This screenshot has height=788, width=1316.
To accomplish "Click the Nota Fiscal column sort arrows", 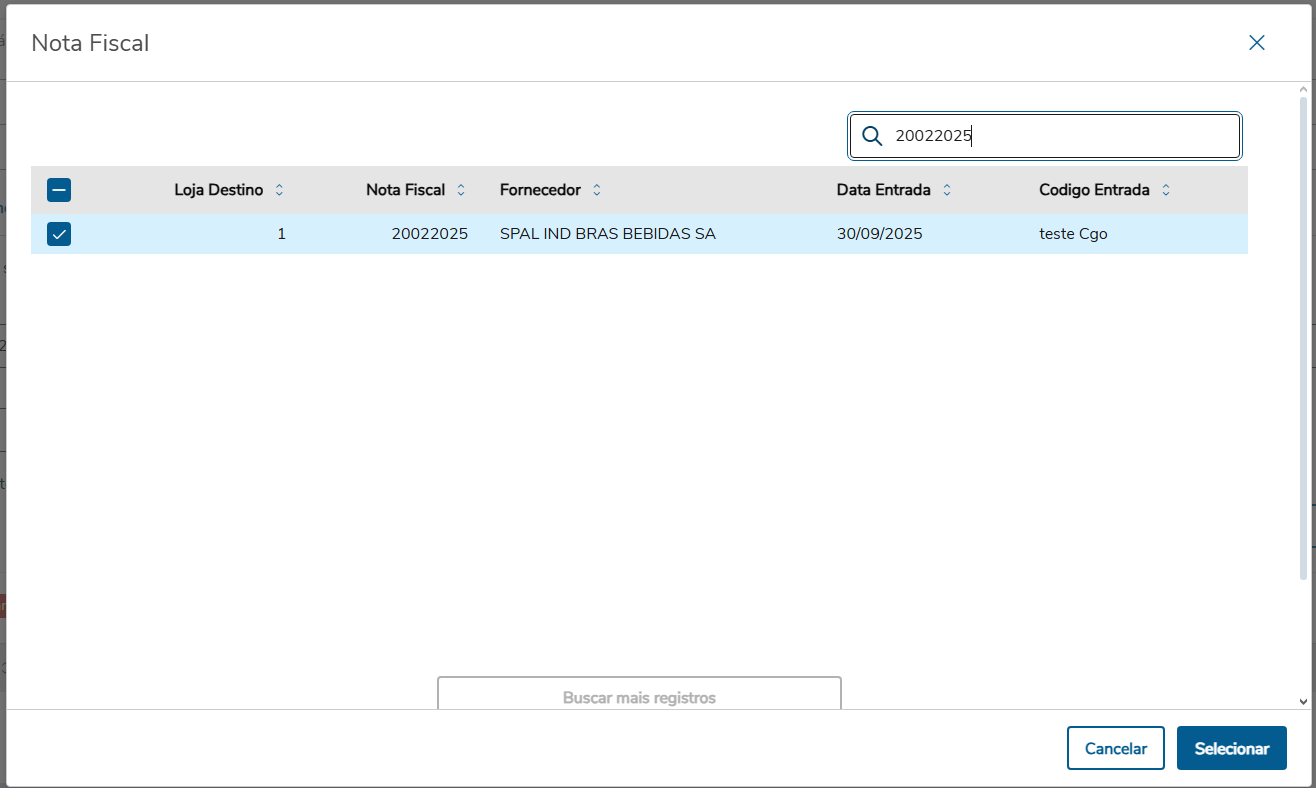I will tap(461, 190).
